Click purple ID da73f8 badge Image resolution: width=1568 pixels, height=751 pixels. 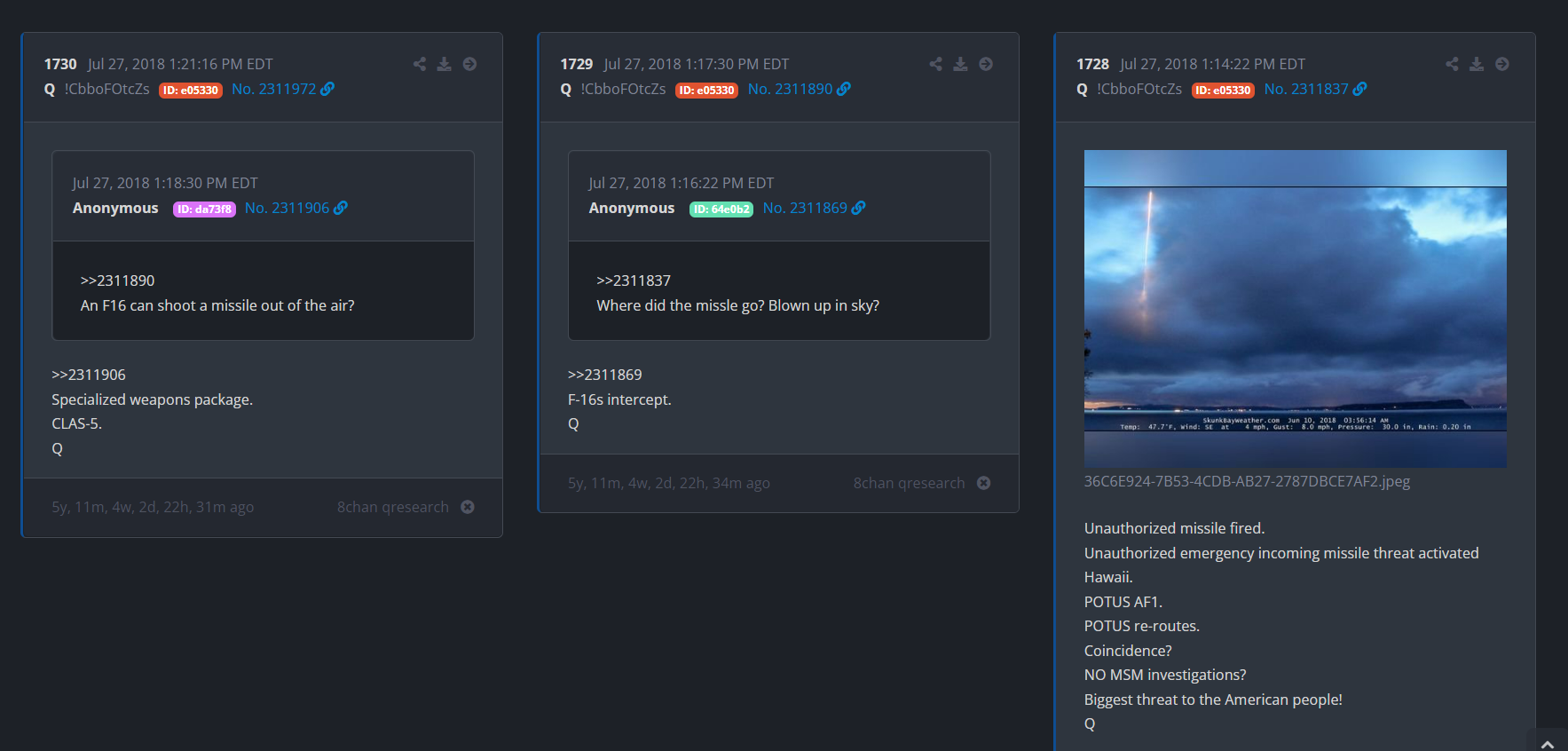tap(204, 209)
